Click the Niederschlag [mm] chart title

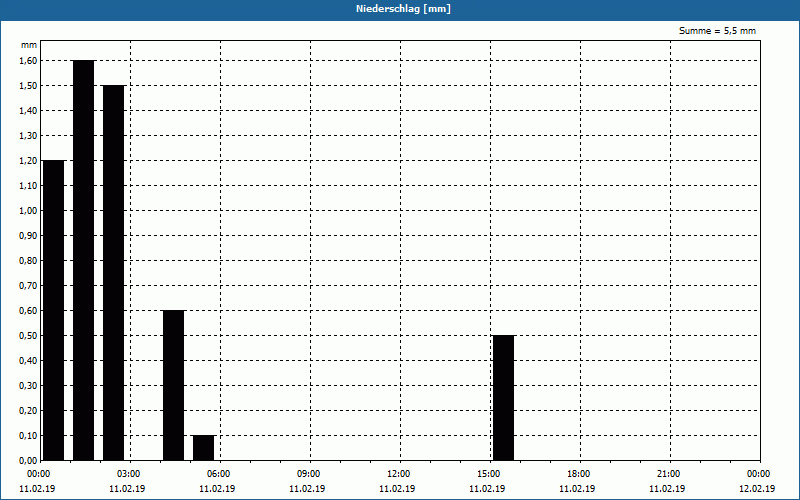tap(403, 9)
